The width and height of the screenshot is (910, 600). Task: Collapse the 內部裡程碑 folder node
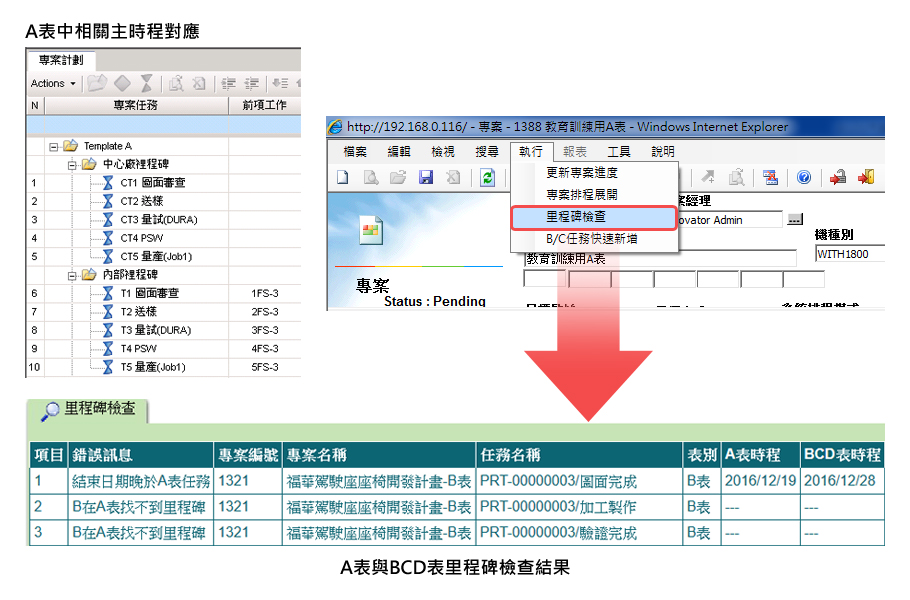(x=72, y=275)
